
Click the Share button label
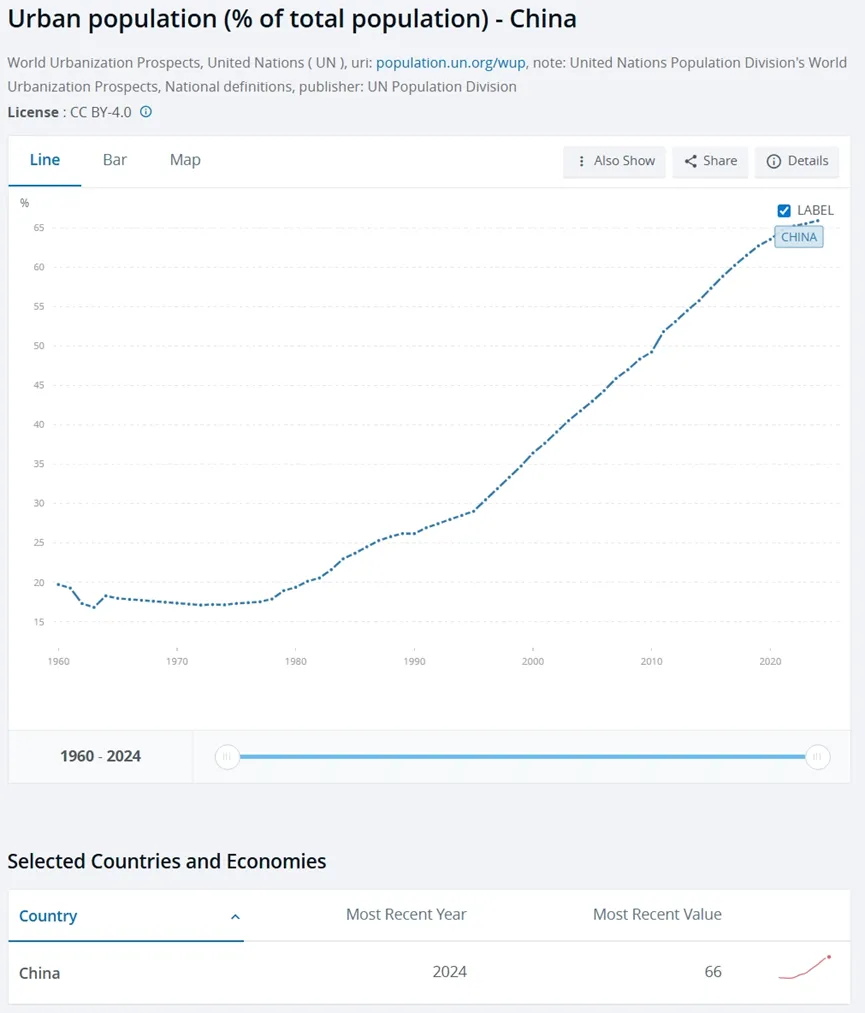tap(720, 161)
